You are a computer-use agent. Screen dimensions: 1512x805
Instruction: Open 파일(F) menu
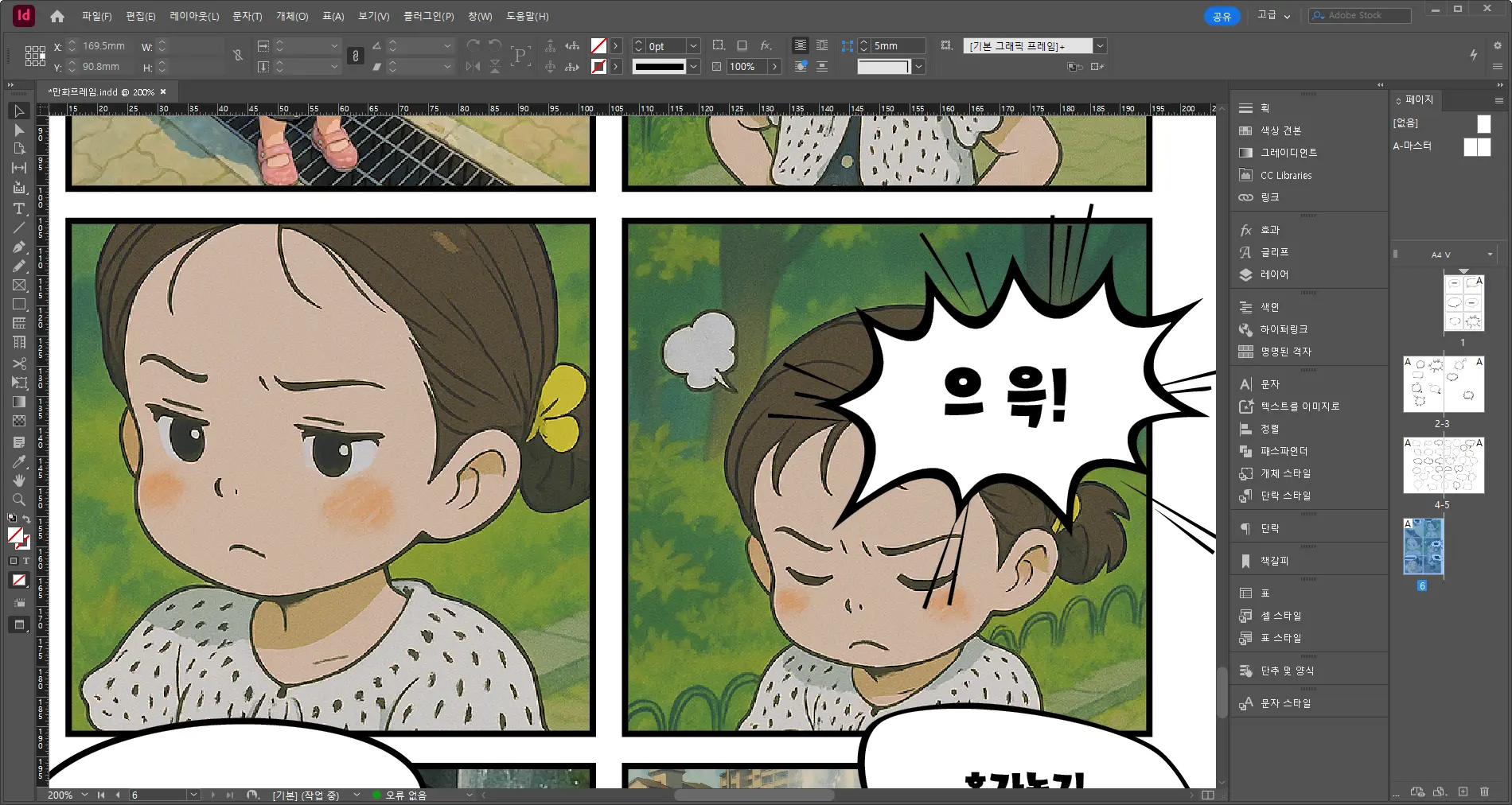[97, 16]
